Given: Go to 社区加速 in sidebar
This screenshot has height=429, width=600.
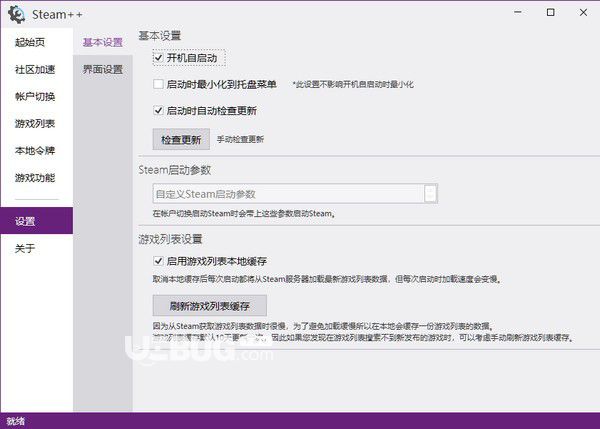Looking at the screenshot, I should [35, 69].
